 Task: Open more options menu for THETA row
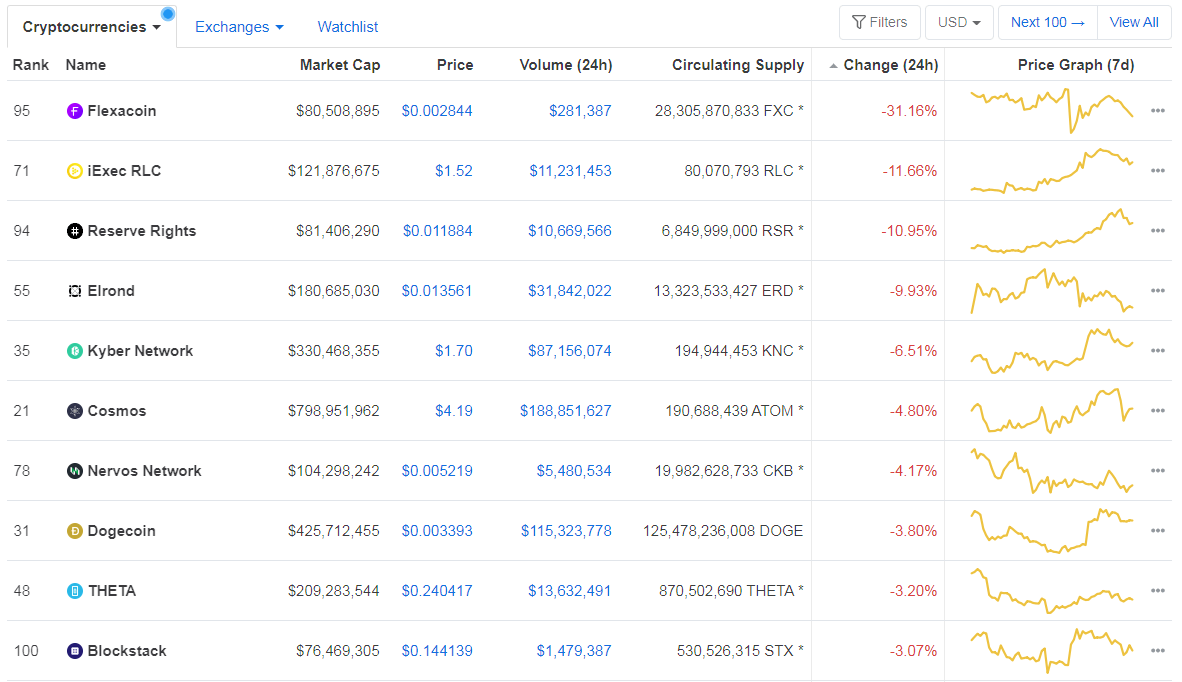coord(1158,591)
